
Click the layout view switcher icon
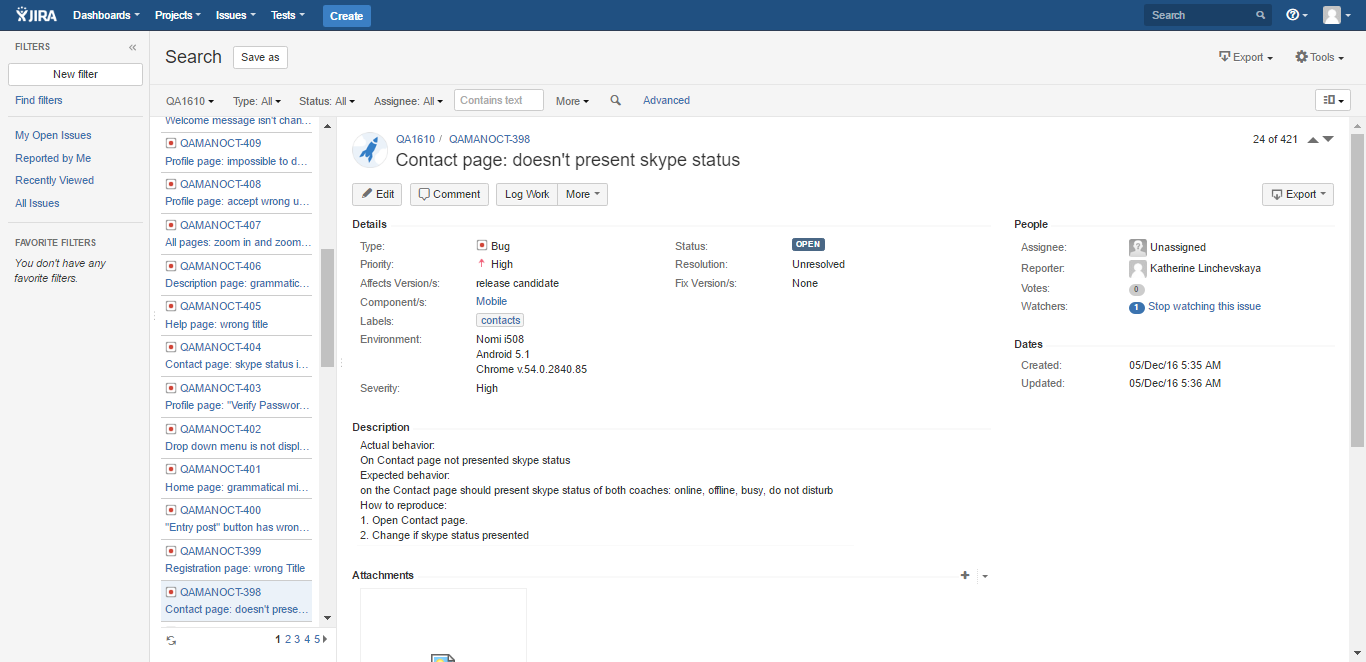pos(1332,100)
